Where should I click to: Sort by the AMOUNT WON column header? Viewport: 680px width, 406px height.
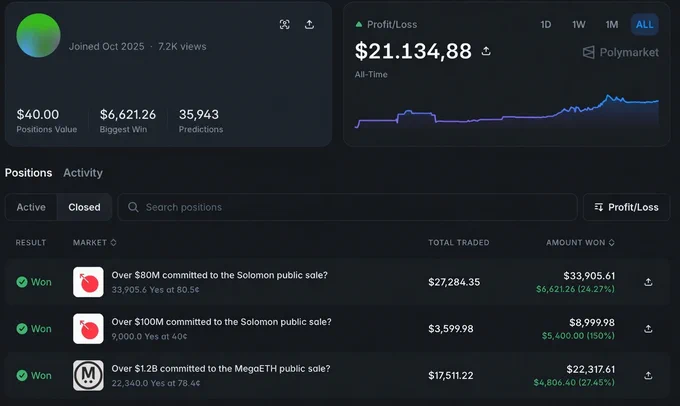pyautogui.click(x=580, y=242)
